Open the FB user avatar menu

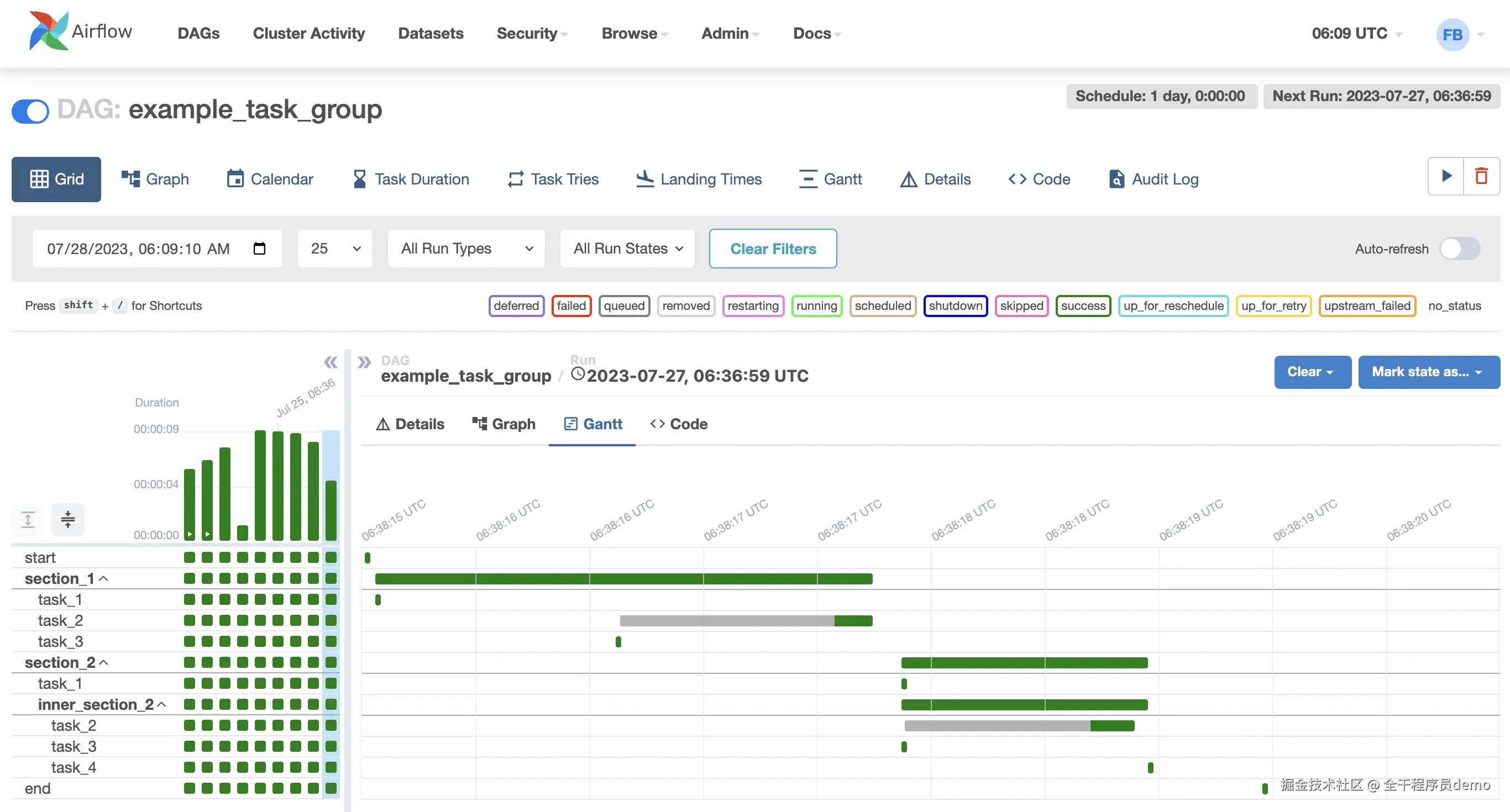click(1453, 35)
